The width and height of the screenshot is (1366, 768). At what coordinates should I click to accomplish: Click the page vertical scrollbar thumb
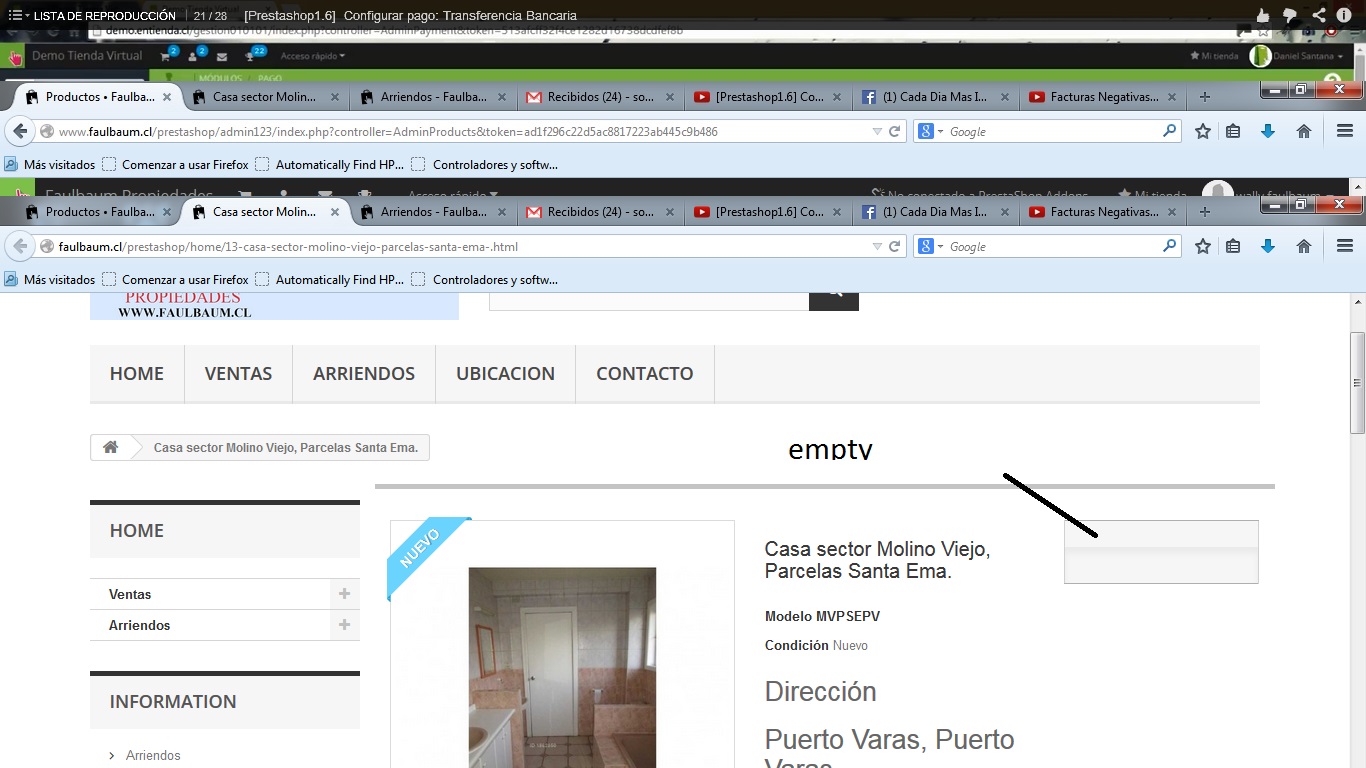(1358, 382)
